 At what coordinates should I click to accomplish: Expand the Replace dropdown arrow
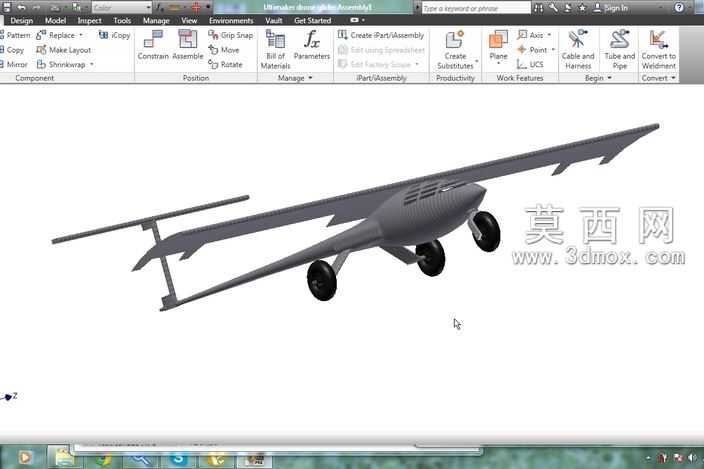point(81,35)
